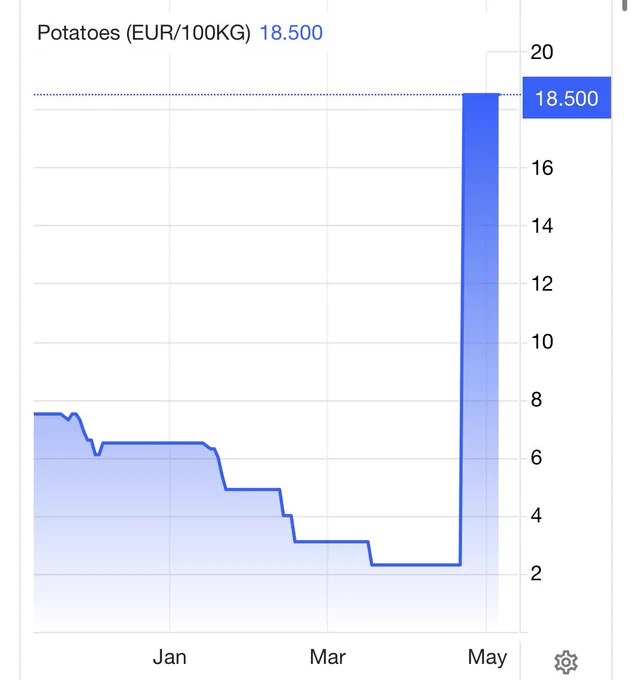This screenshot has height=680, width=632.
Task: Click the scrollbar handle at the top right
Action: (625, 5)
